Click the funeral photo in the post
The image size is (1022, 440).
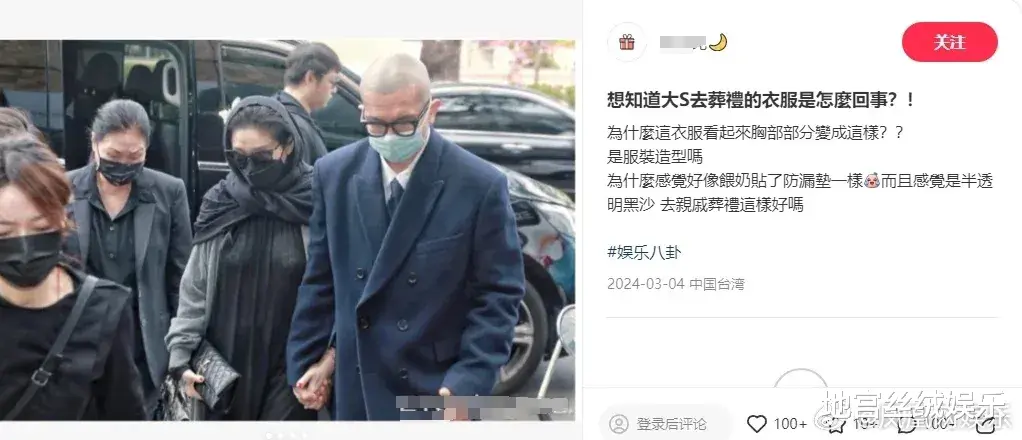pyautogui.click(x=287, y=230)
